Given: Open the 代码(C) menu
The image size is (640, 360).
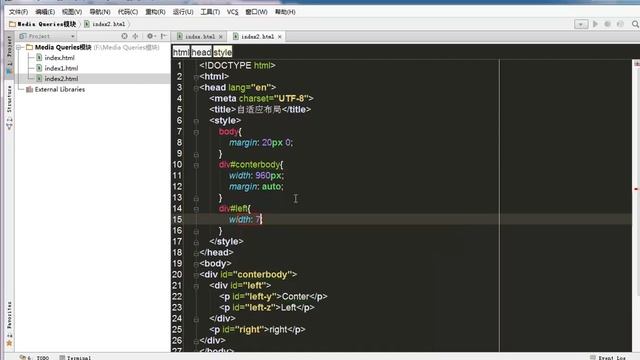Looking at the screenshot, I should (x=128, y=12).
